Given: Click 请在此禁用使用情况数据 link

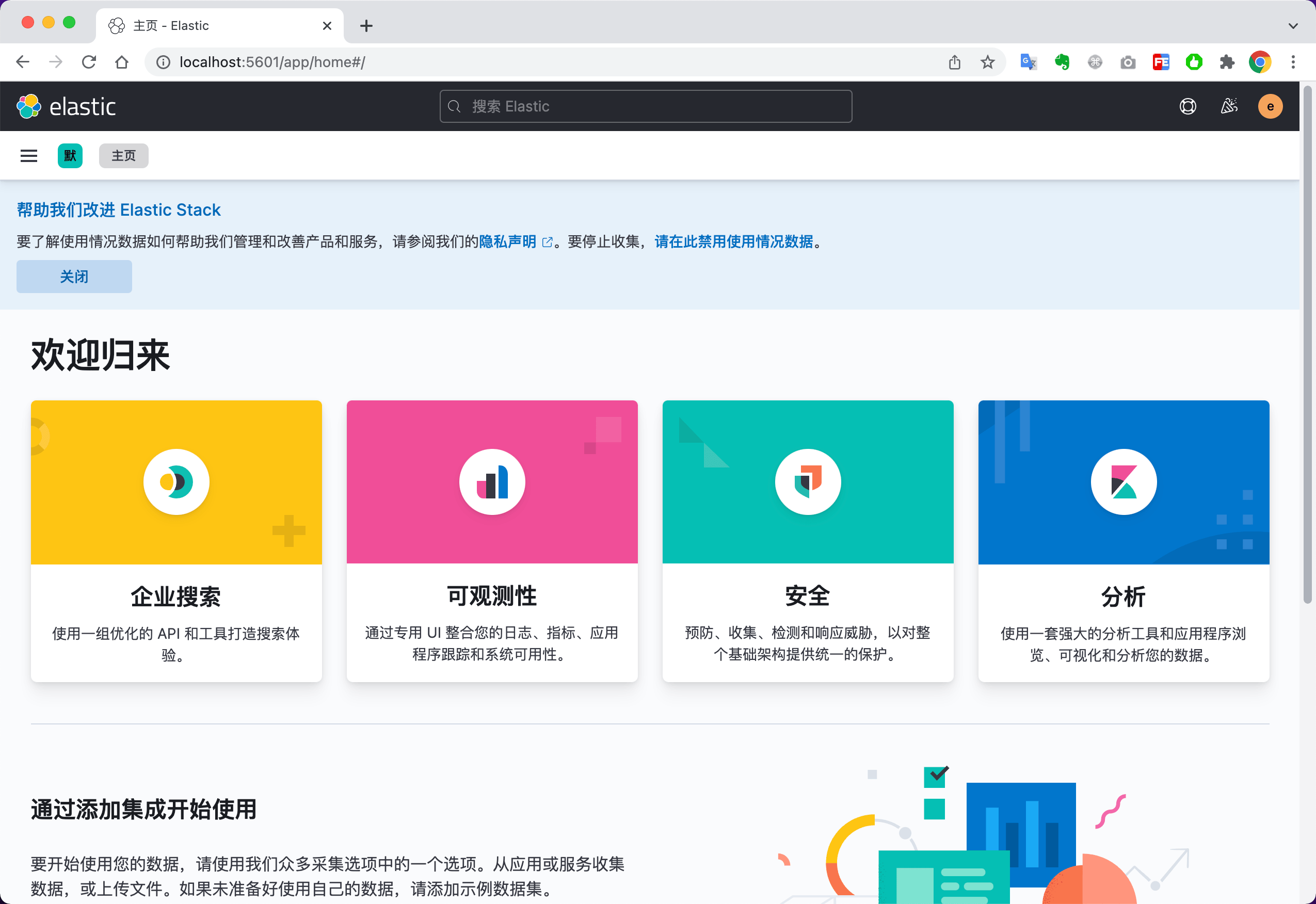Looking at the screenshot, I should [734, 242].
